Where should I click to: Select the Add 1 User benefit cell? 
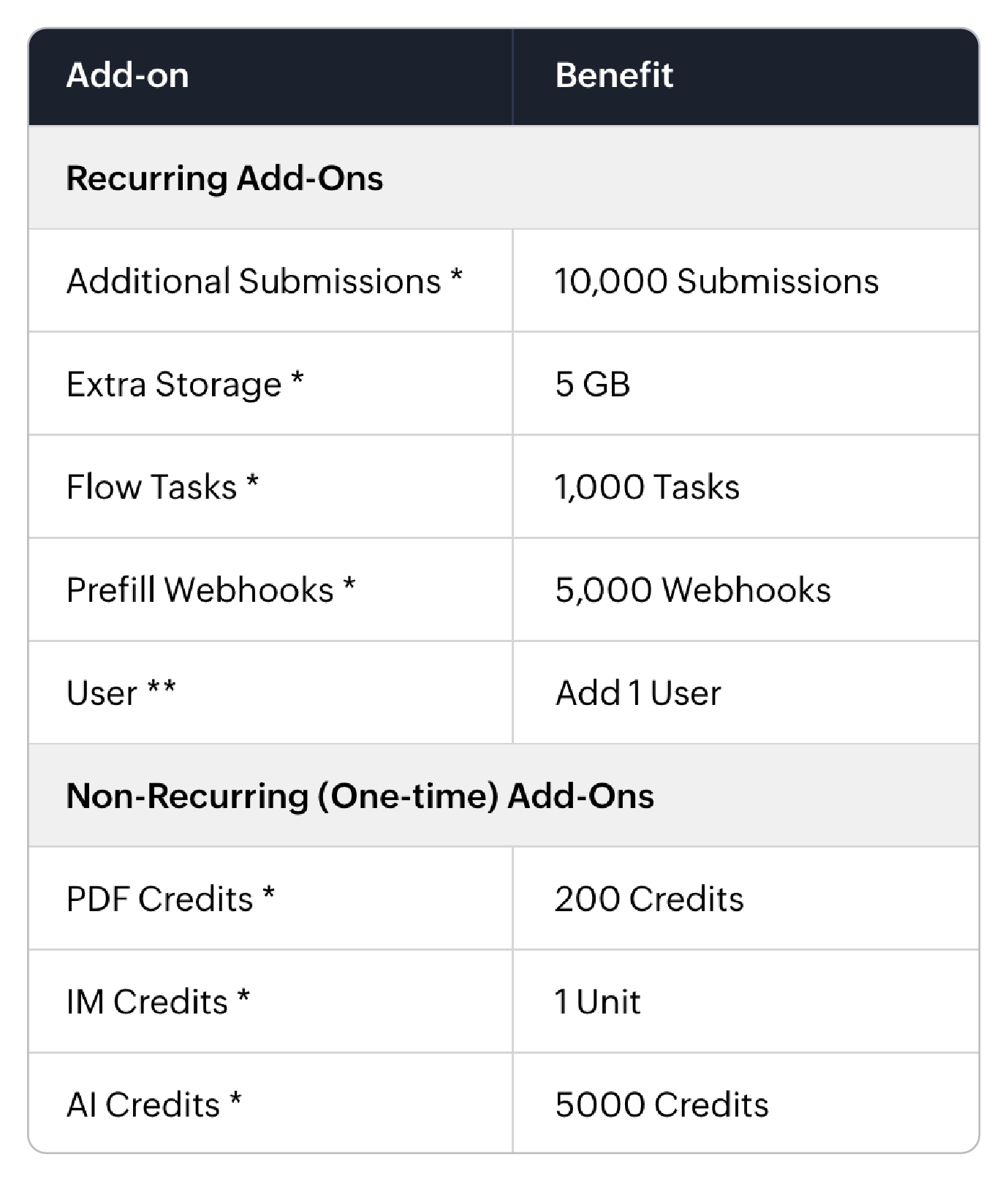point(638,693)
